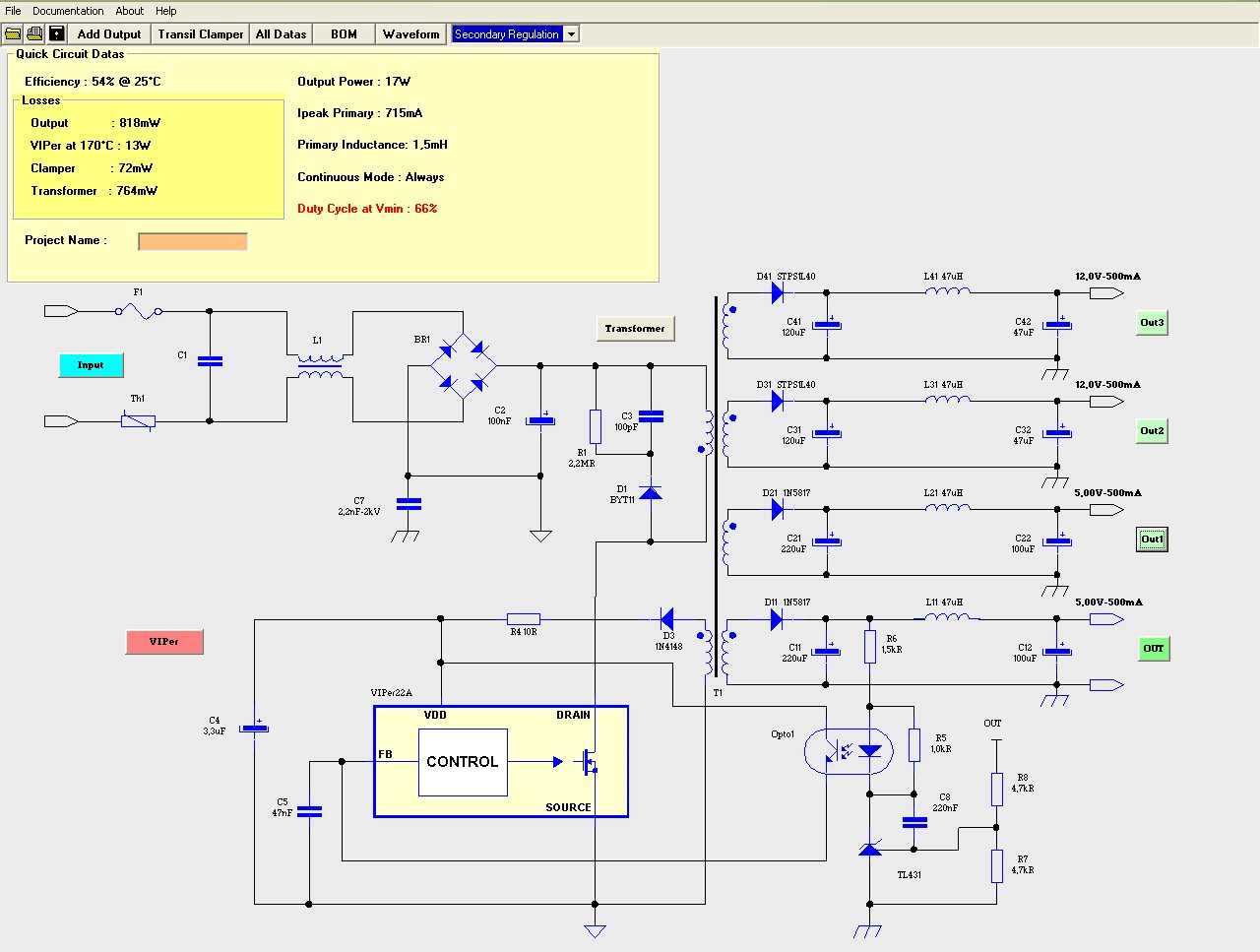This screenshot has height=952, width=1260.
Task: Click the L41 47uH inductor
Action: [947, 290]
